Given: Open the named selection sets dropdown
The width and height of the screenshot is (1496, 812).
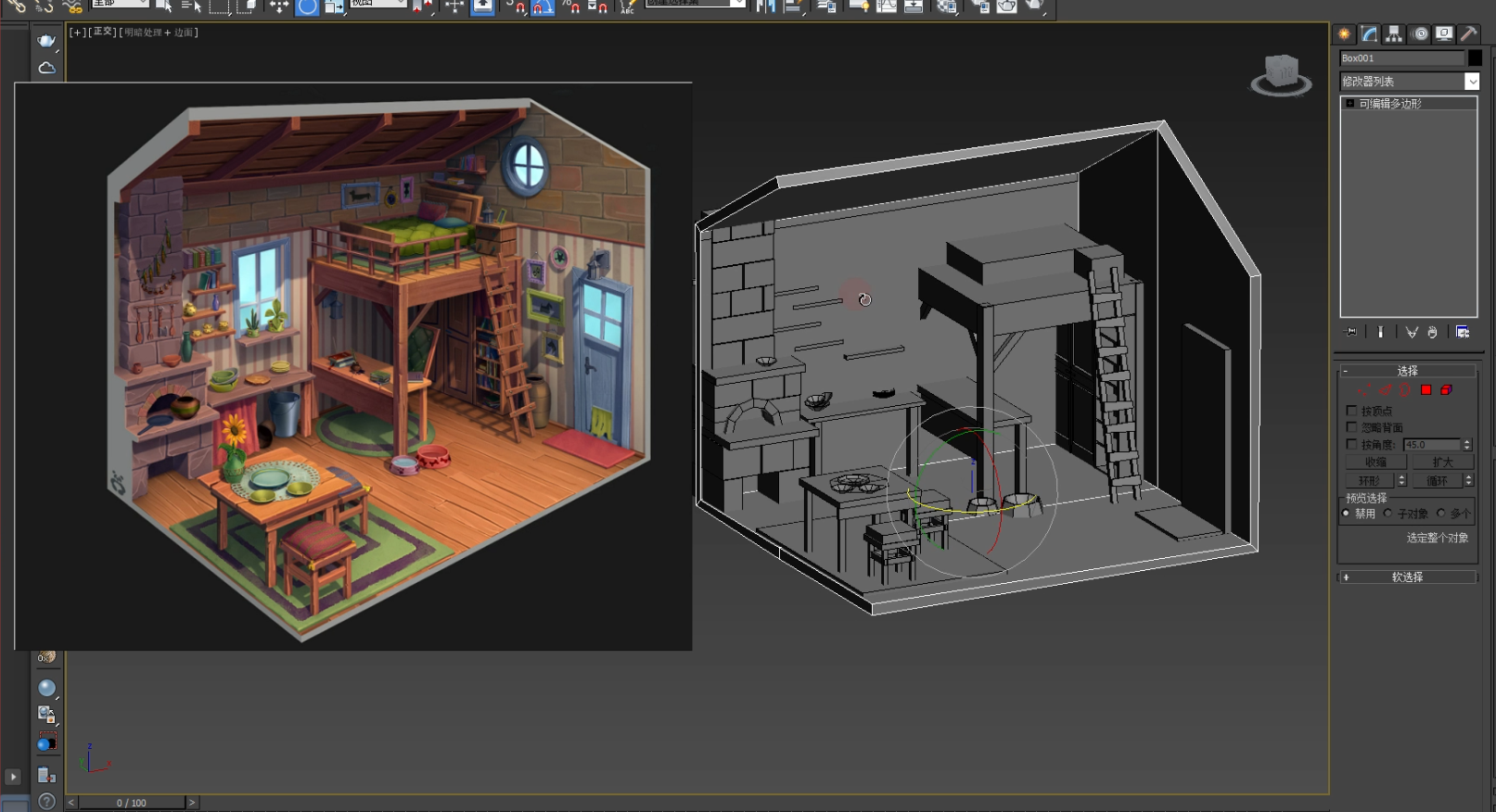Looking at the screenshot, I should click(697, 4).
